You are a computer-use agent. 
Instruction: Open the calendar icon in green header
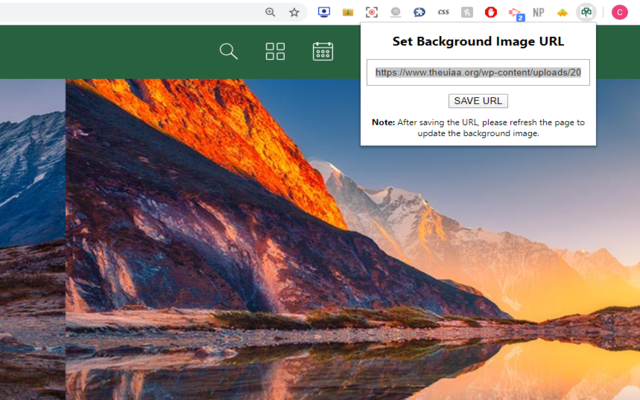click(x=323, y=51)
